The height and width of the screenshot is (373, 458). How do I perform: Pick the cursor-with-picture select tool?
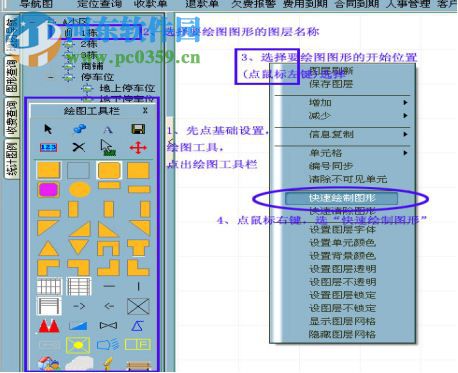[x=108, y=148]
